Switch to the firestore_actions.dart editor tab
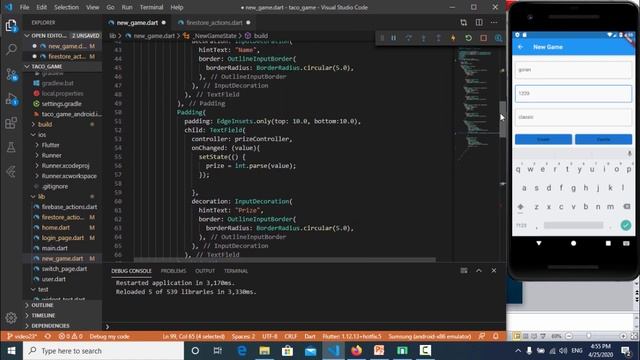Screen dimensions: 640x360 pyautogui.click(x=214, y=23)
